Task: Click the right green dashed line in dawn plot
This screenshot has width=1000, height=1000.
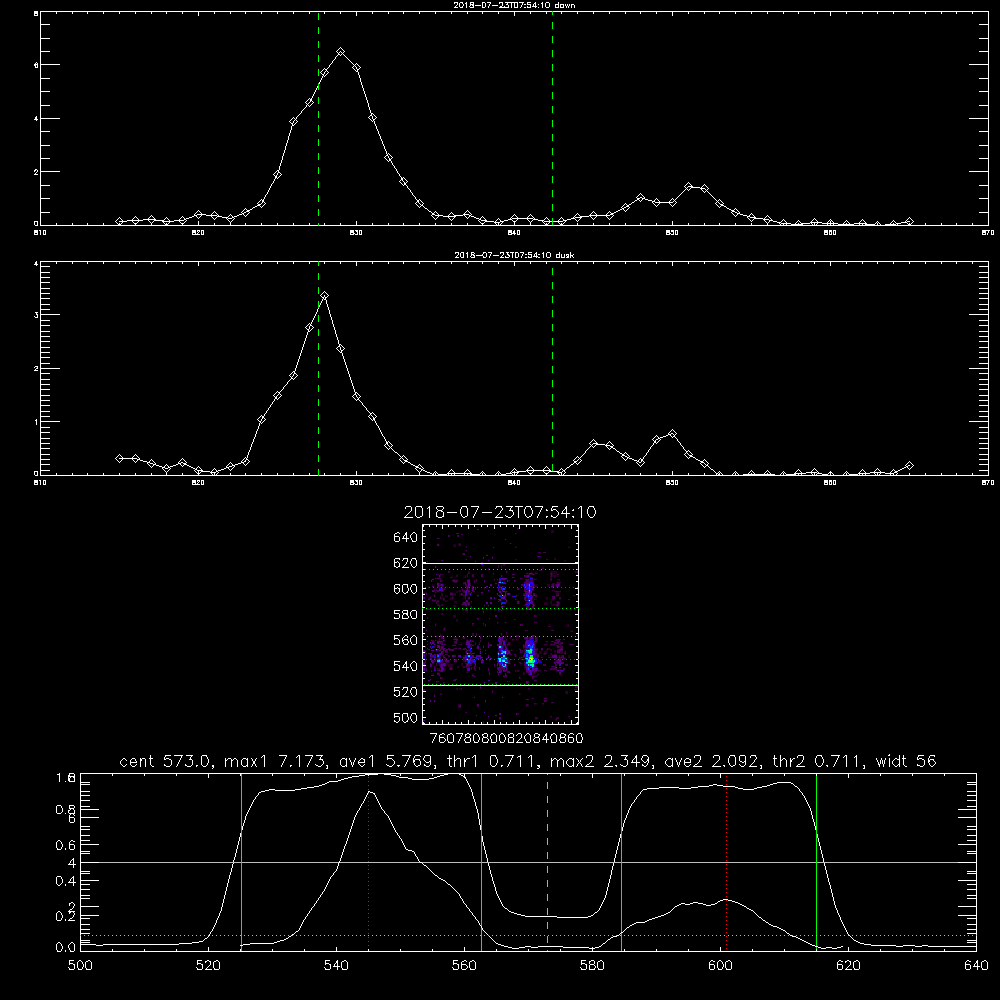Action: 552,119
